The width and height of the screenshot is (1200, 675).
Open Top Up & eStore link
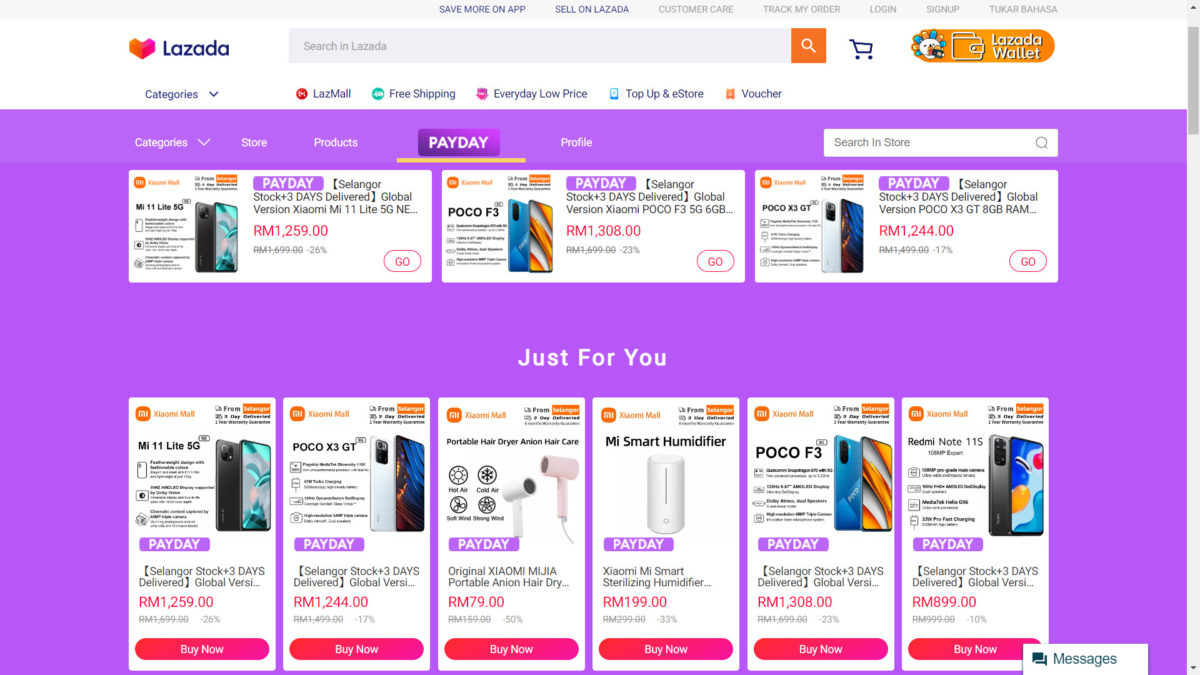(656, 94)
